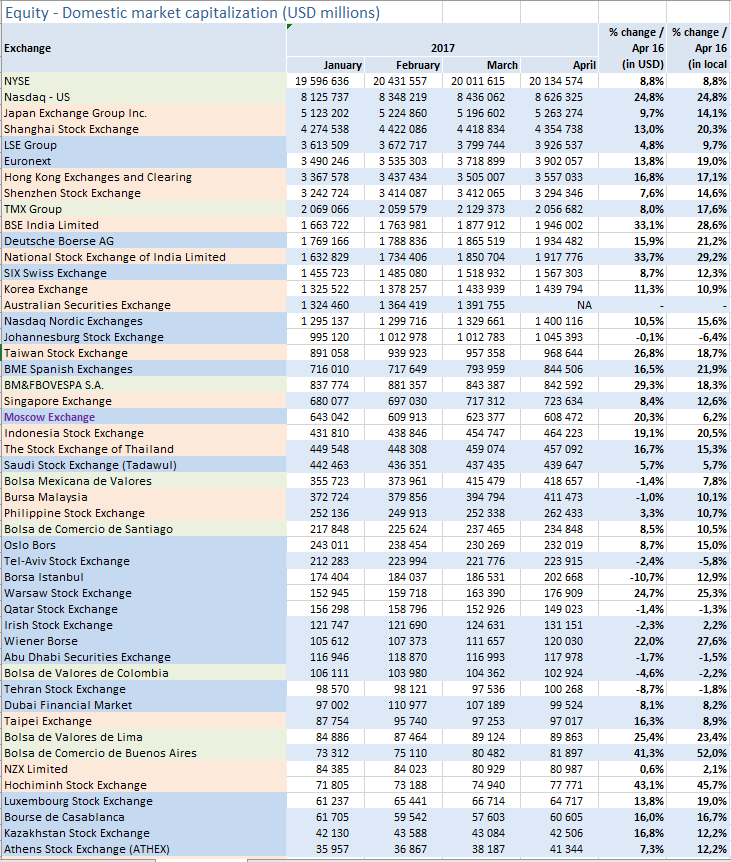Select the 'Taiwan Stock Exchange' cell
The width and height of the screenshot is (731, 862).
[x=144, y=352]
